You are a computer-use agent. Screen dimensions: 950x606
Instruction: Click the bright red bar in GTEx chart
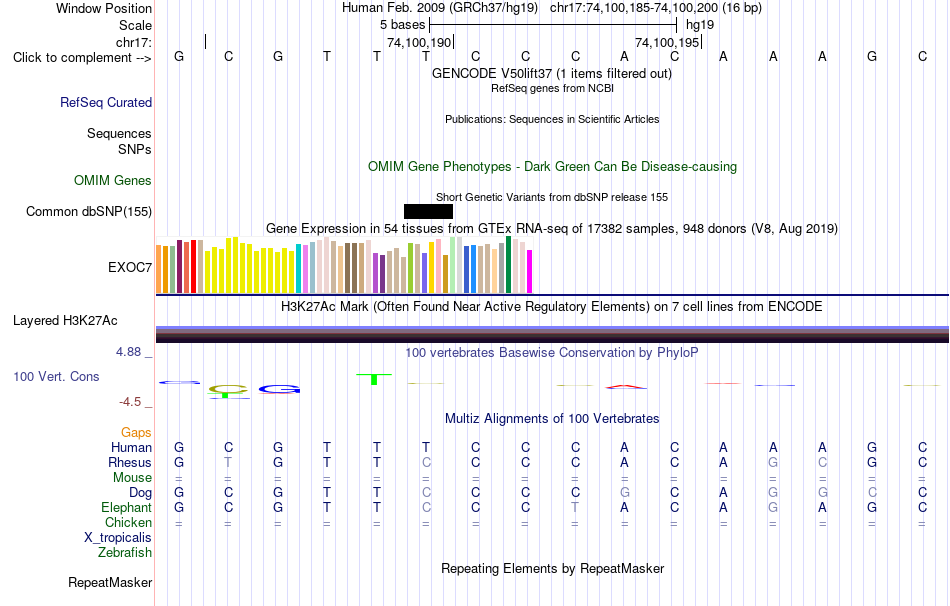pos(193,267)
